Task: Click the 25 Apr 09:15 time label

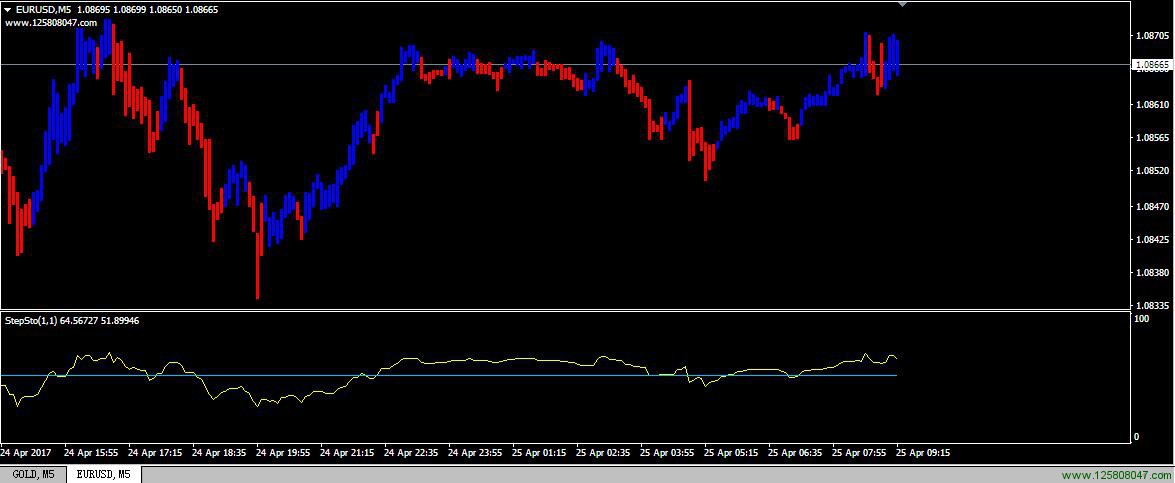Action: [924, 453]
